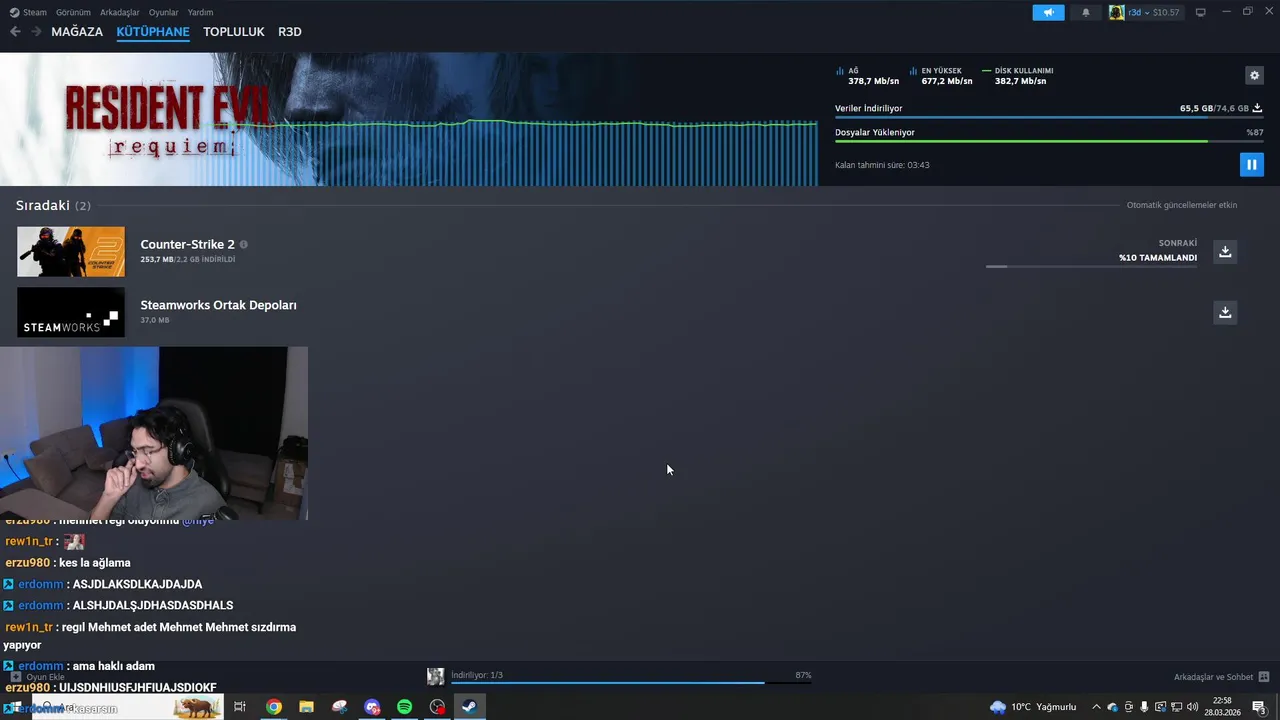This screenshot has height=720, width=1280.
Task: Open the Windows notification center
Action: pyautogui.click(x=1260, y=707)
